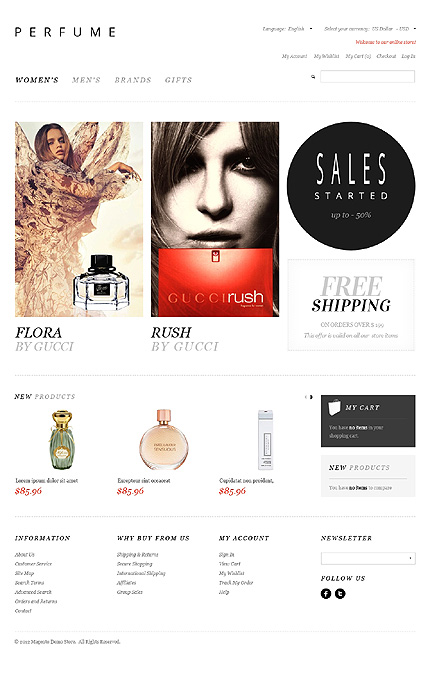The image size is (430, 680).
Task: Submit newsletter with the arrow button
Action: tap(410, 558)
